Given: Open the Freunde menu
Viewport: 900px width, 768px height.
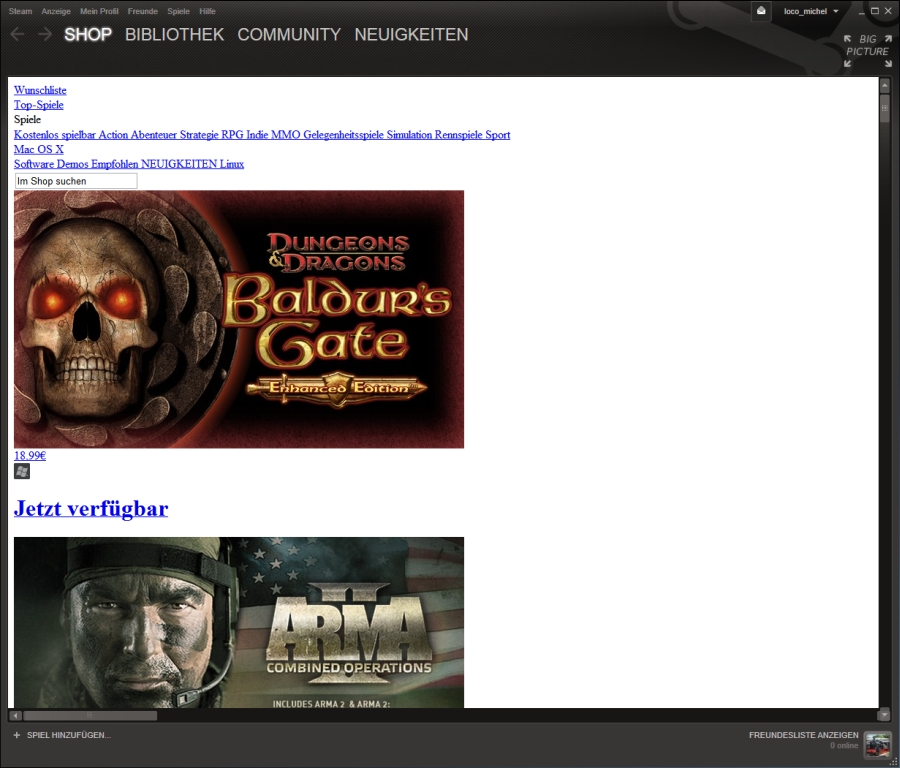Looking at the screenshot, I should 142,11.
